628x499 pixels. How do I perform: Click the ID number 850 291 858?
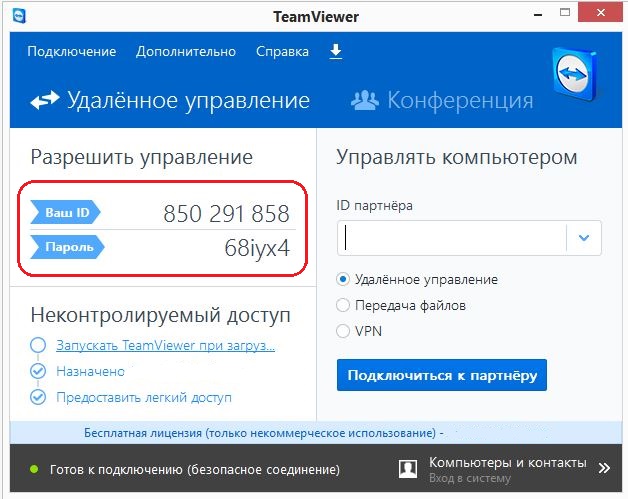click(226, 213)
